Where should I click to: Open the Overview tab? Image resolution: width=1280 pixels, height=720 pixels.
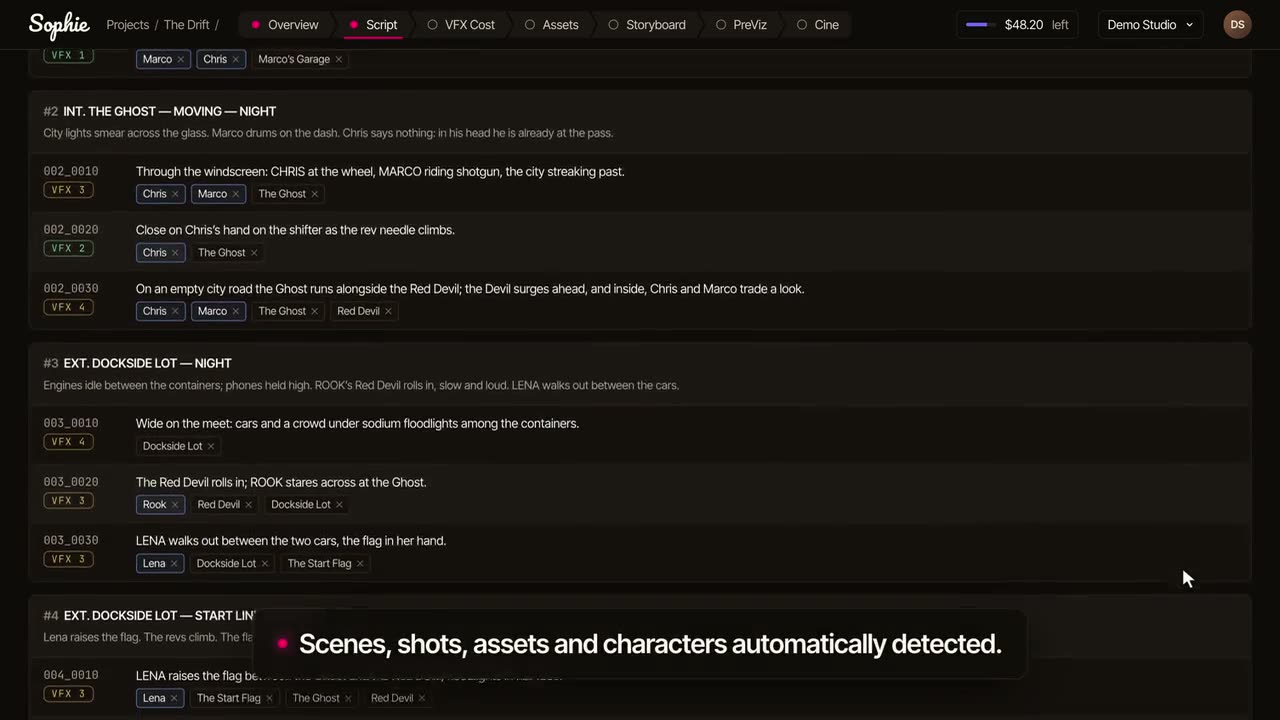285,24
